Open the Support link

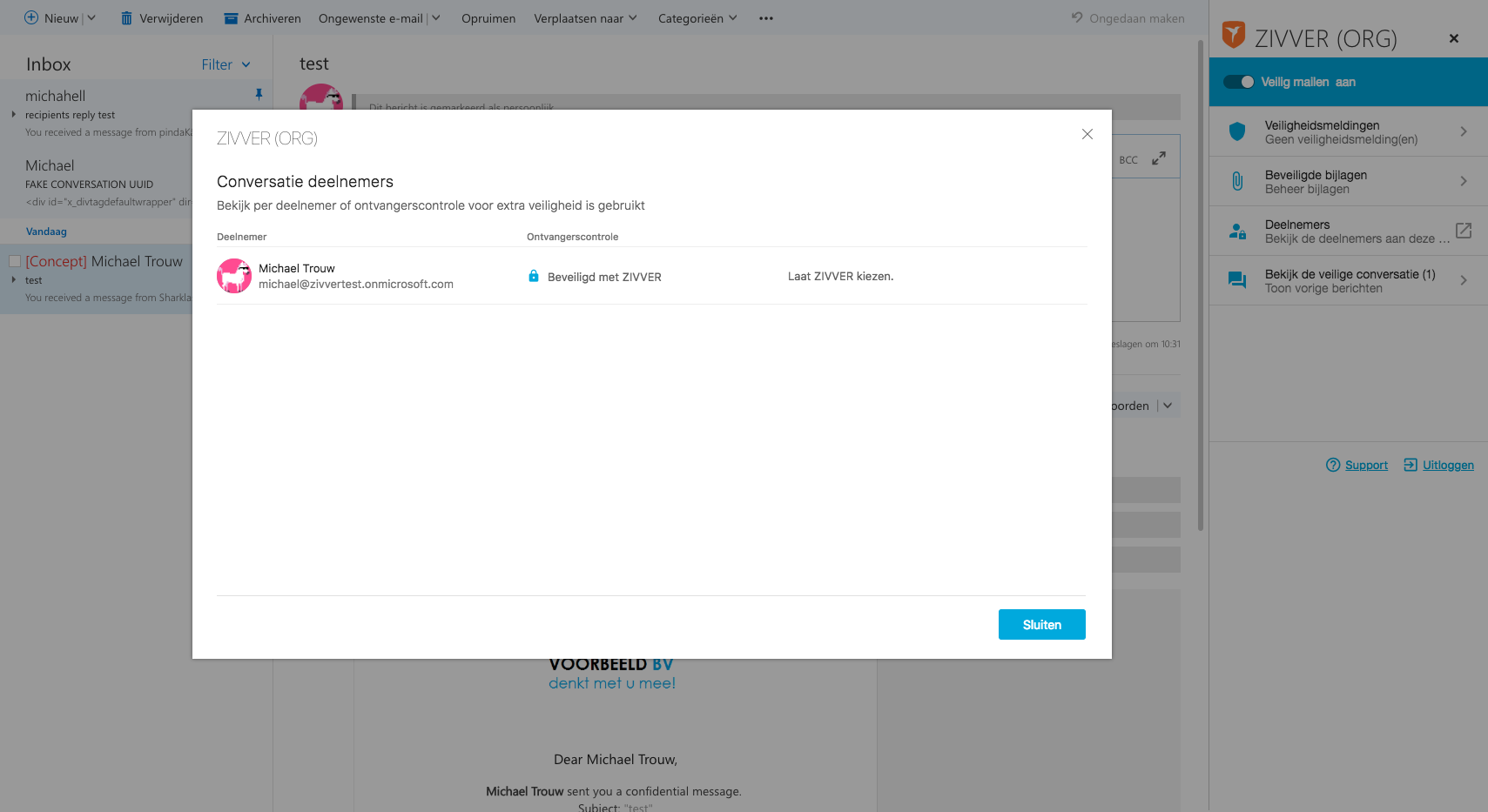click(1366, 465)
